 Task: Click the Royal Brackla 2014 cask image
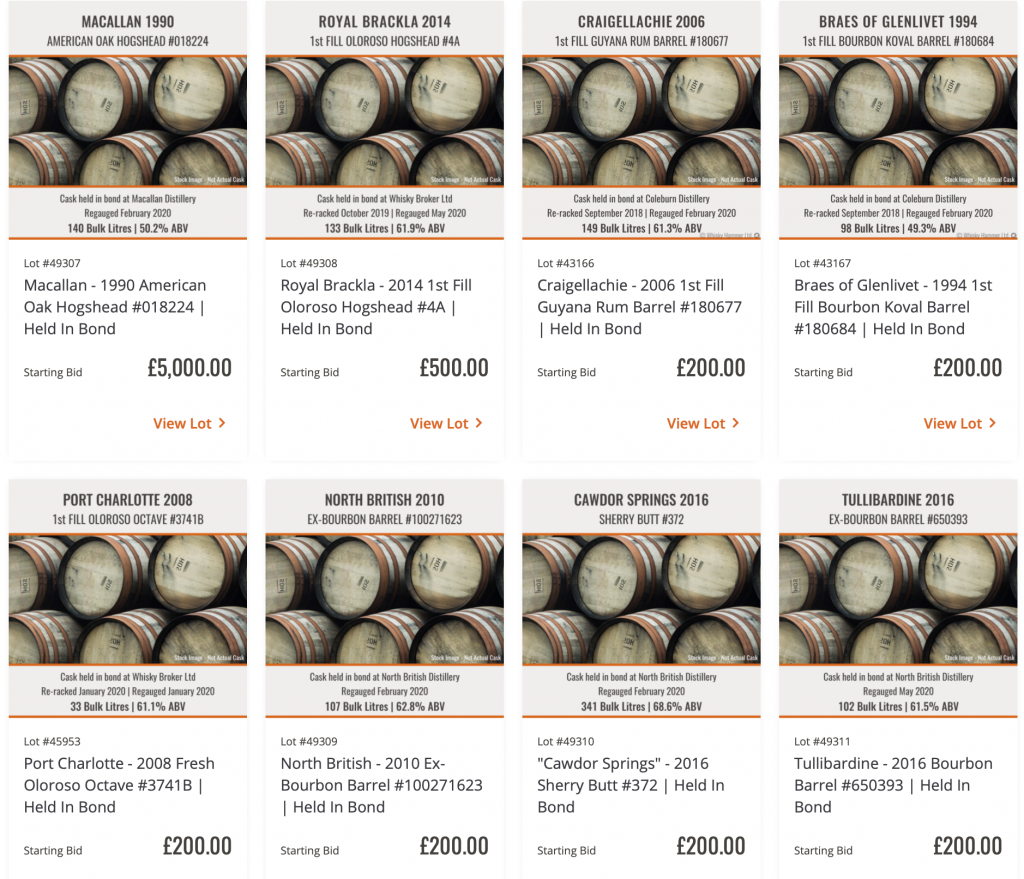point(384,120)
